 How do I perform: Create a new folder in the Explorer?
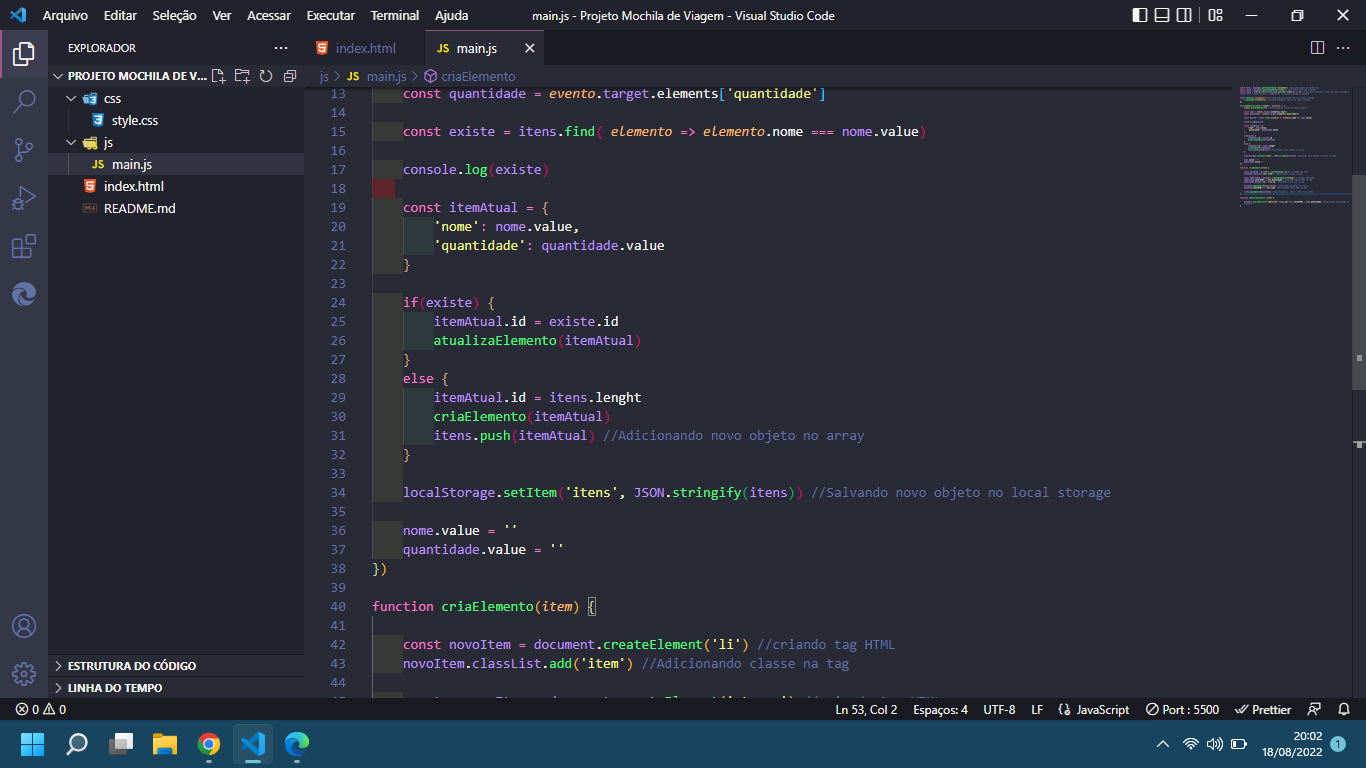click(x=242, y=76)
